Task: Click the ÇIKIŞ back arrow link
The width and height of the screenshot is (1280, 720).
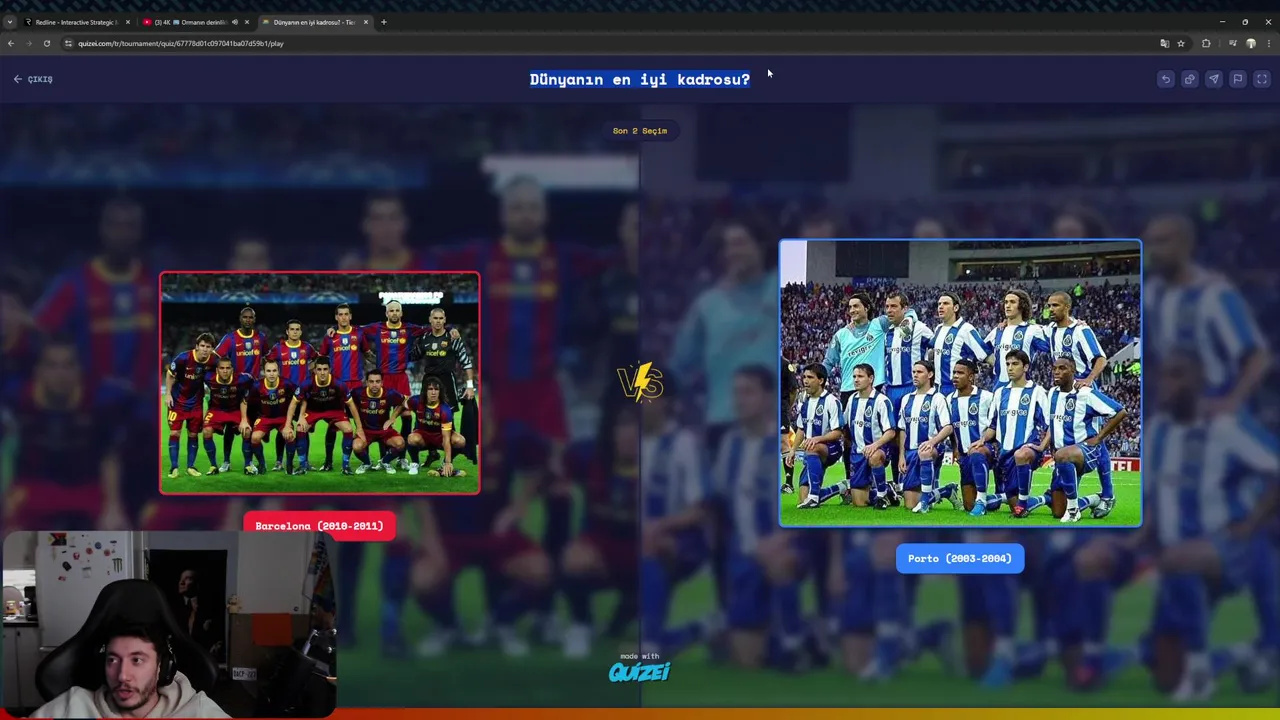Action: pos(33,79)
